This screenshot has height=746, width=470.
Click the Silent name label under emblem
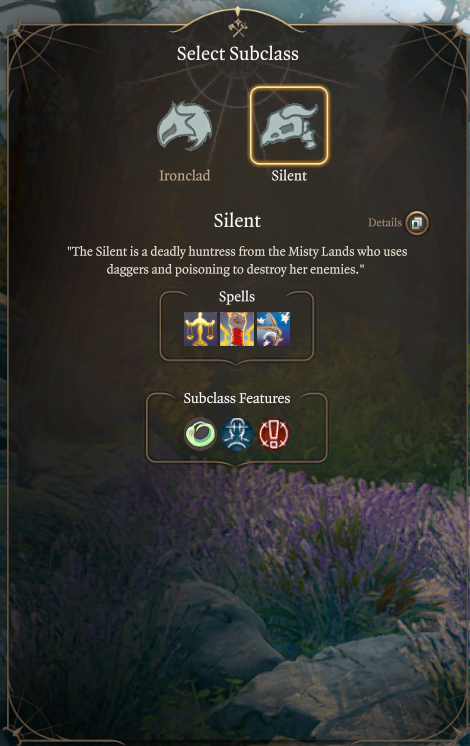click(x=289, y=176)
